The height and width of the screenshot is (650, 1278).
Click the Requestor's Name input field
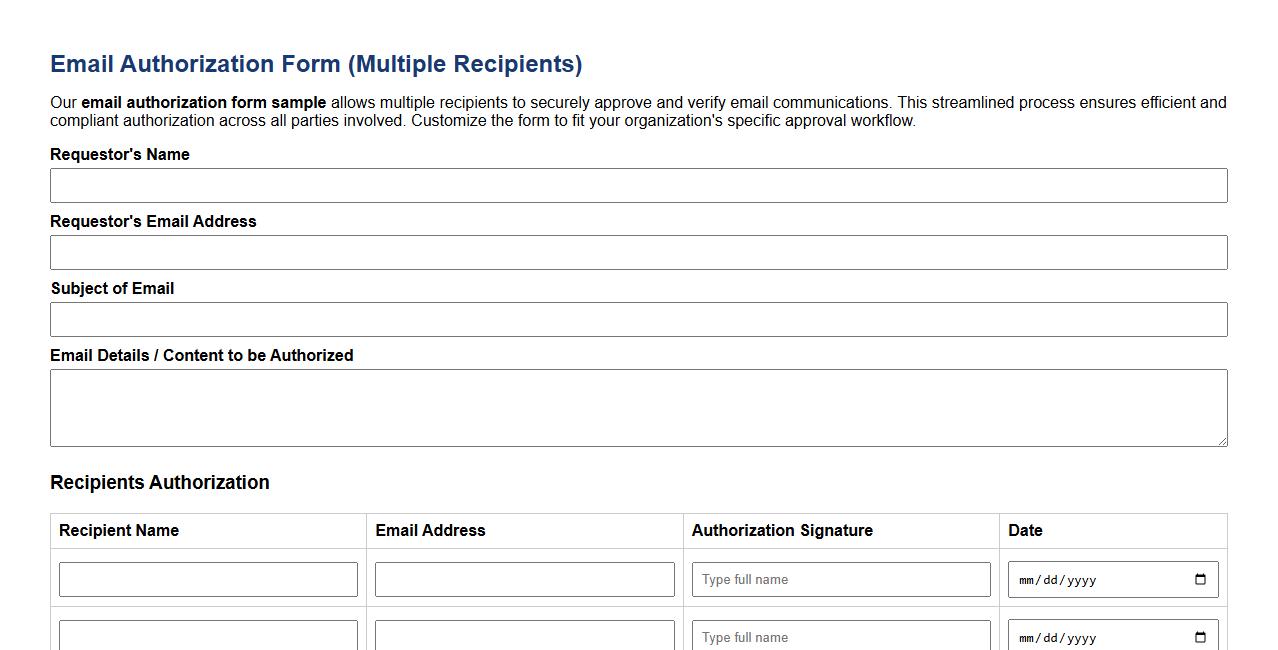click(639, 185)
